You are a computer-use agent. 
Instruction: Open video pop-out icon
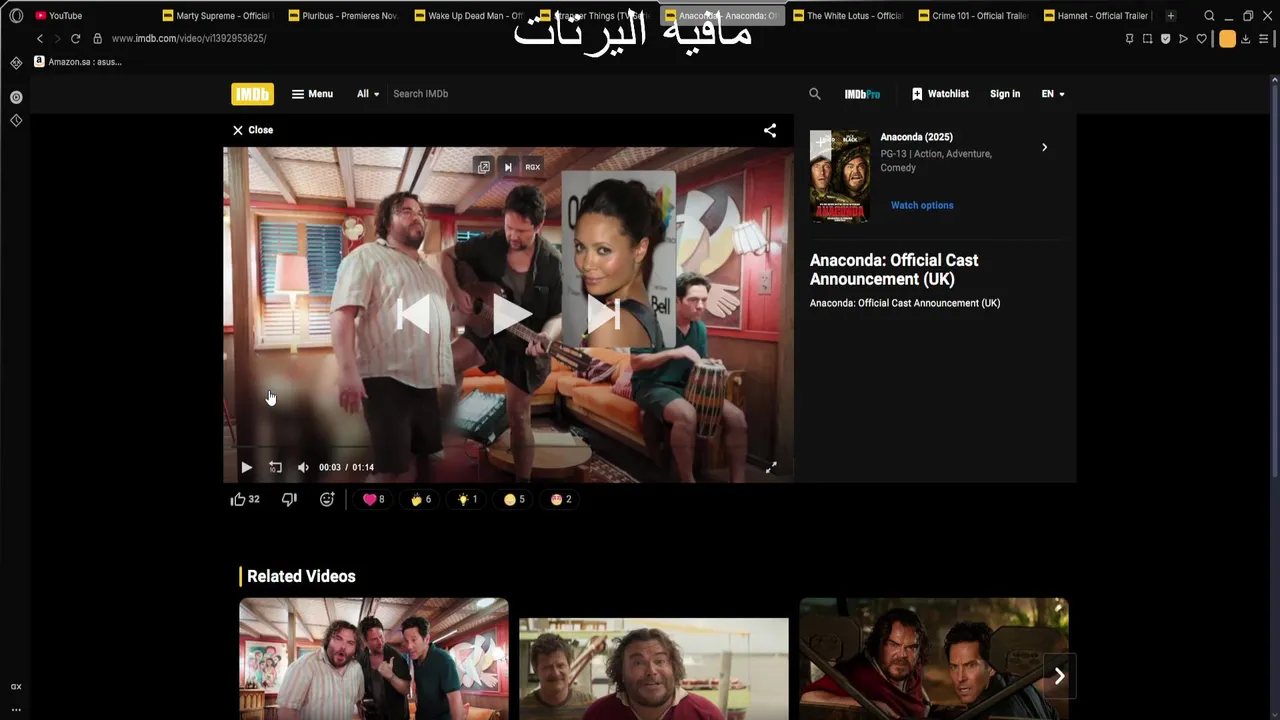click(484, 167)
